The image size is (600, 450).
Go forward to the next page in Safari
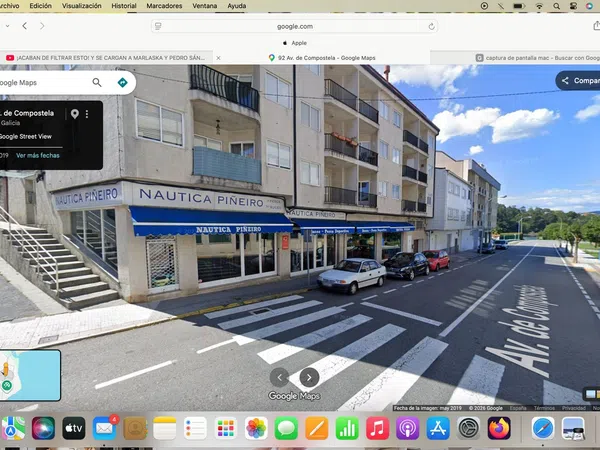point(42,26)
